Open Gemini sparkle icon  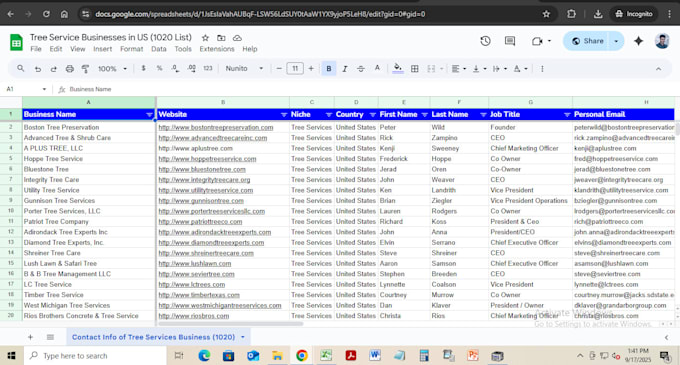pos(638,41)
